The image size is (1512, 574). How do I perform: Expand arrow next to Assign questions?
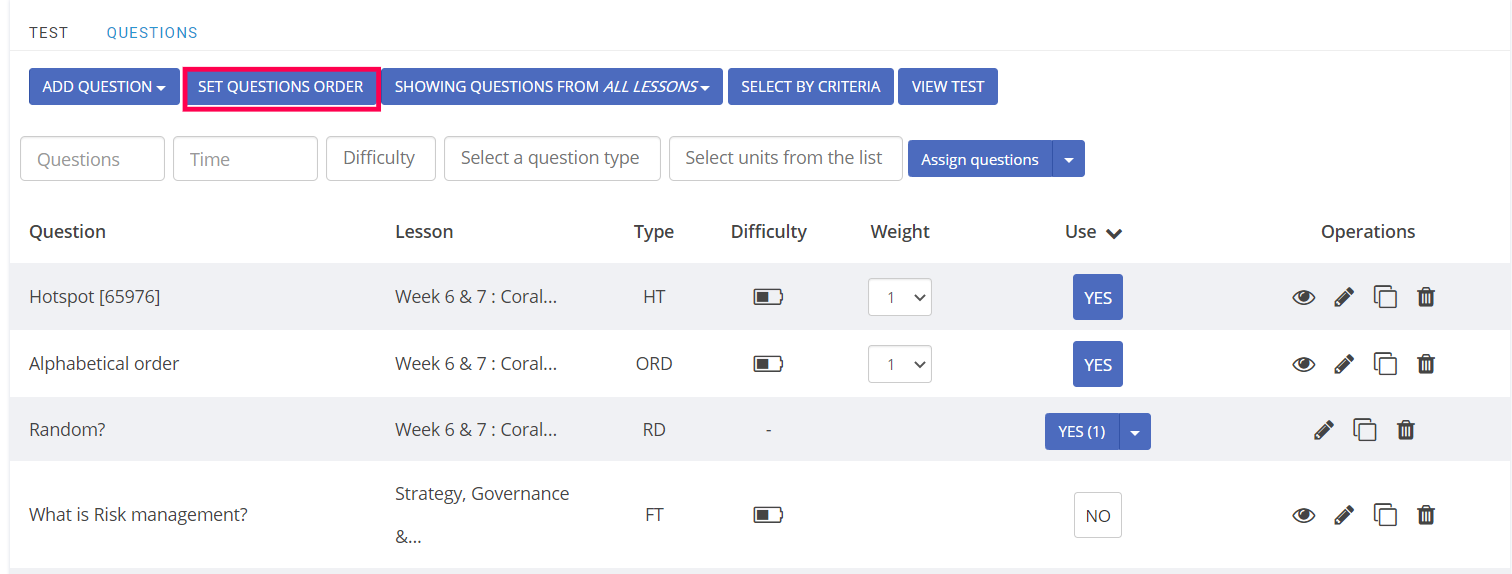click(1068, 159)
